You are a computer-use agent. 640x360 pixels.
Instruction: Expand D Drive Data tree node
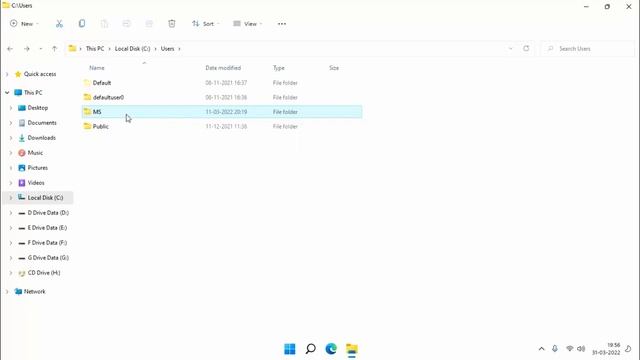tap(11, 213)
